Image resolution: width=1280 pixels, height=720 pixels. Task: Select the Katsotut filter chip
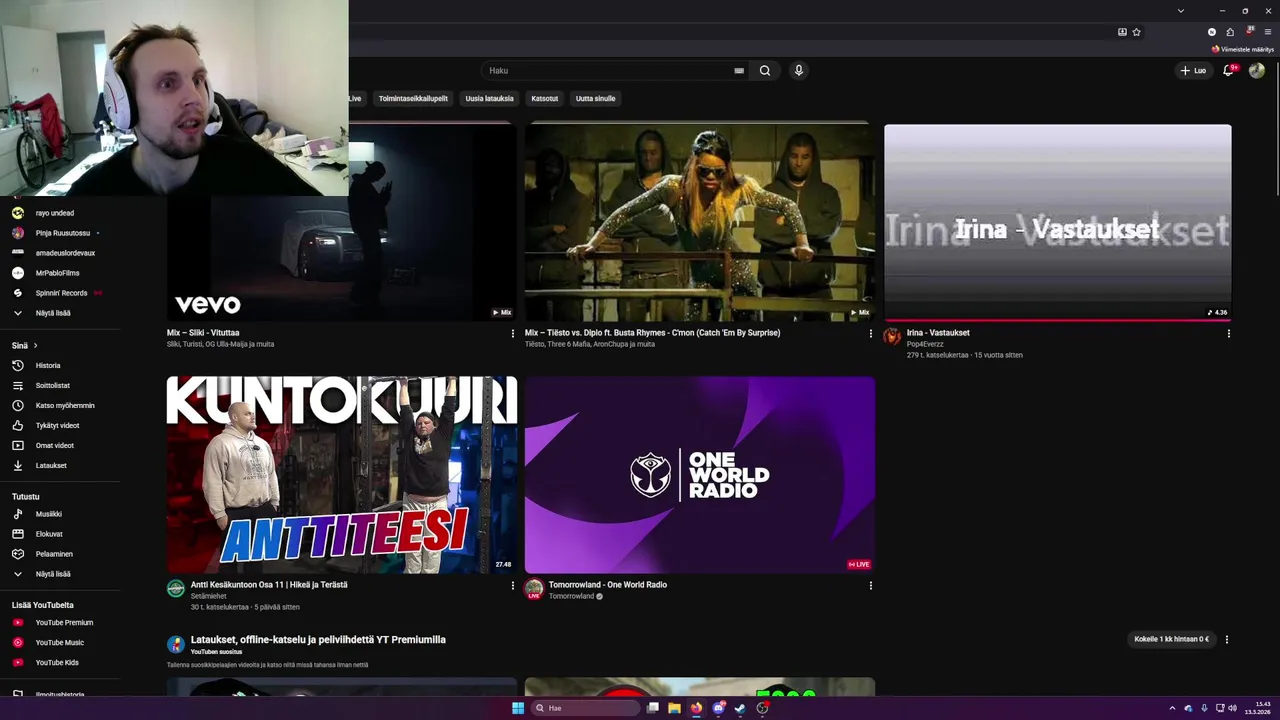[545, 98]
